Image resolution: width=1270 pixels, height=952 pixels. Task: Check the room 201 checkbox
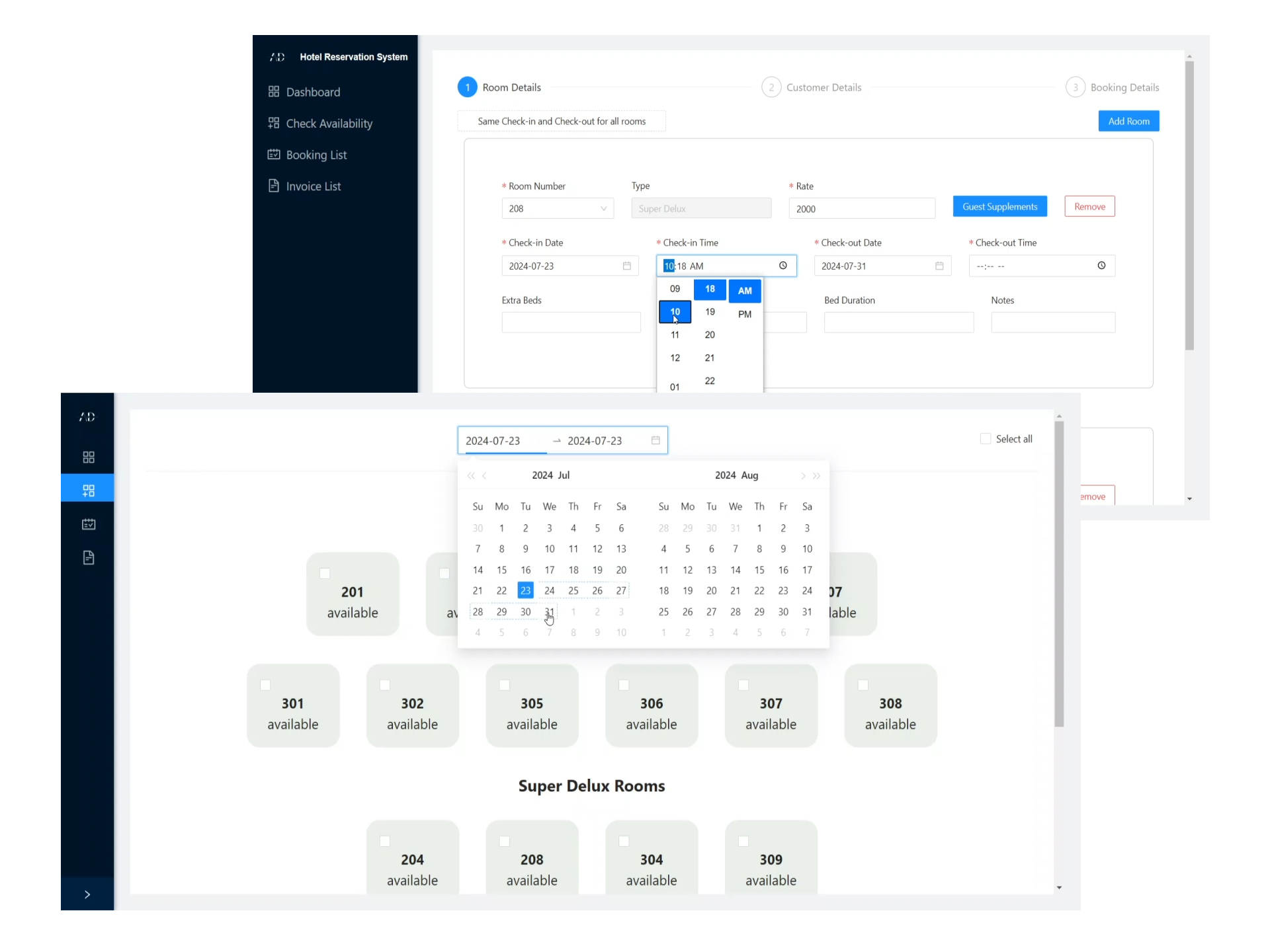[325, 574]
